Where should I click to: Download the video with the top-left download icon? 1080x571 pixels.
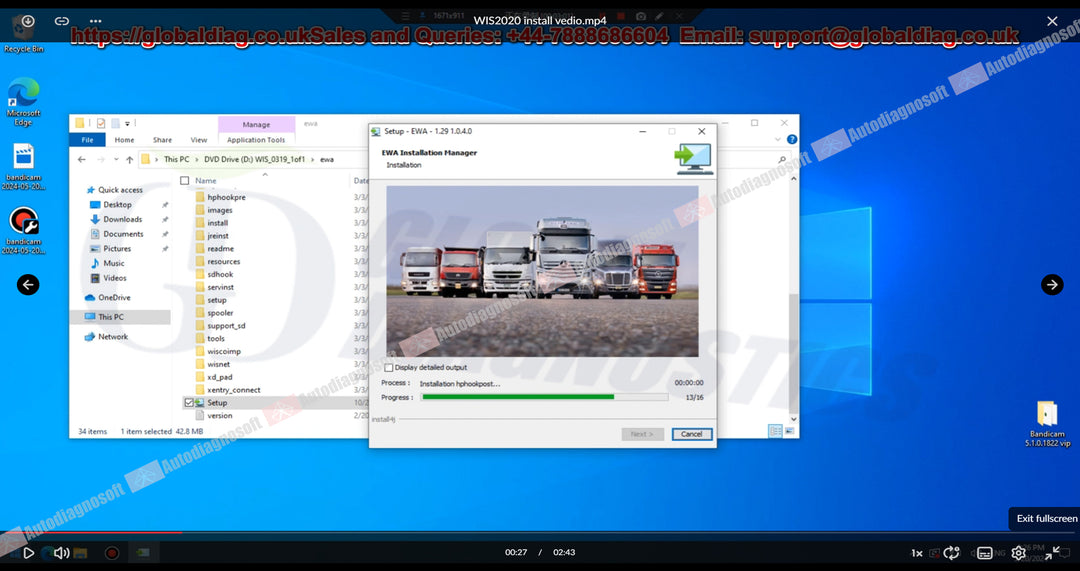[x=28, y=21]
